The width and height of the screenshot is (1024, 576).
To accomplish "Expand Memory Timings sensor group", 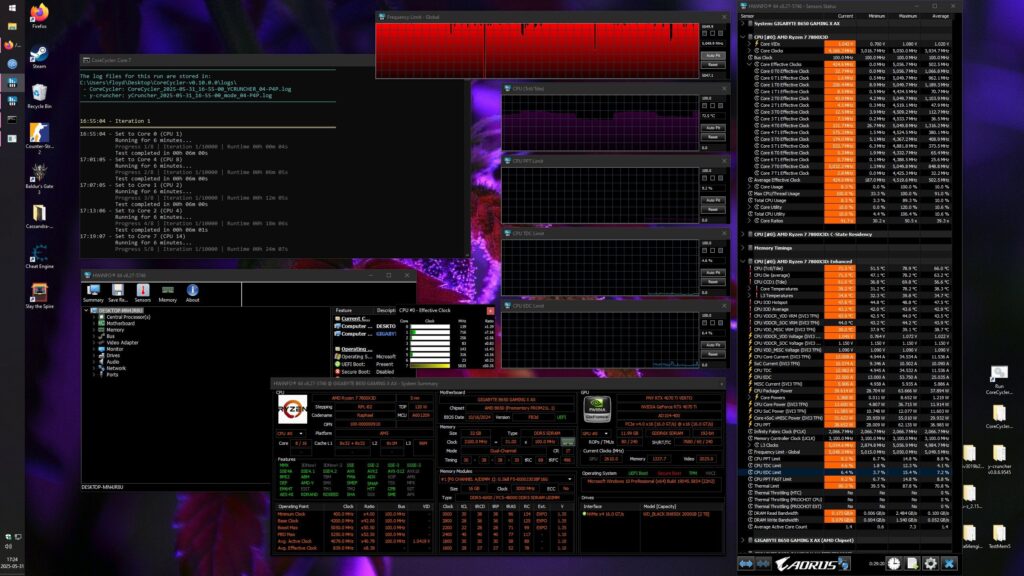I will click(x=743, y=248).
